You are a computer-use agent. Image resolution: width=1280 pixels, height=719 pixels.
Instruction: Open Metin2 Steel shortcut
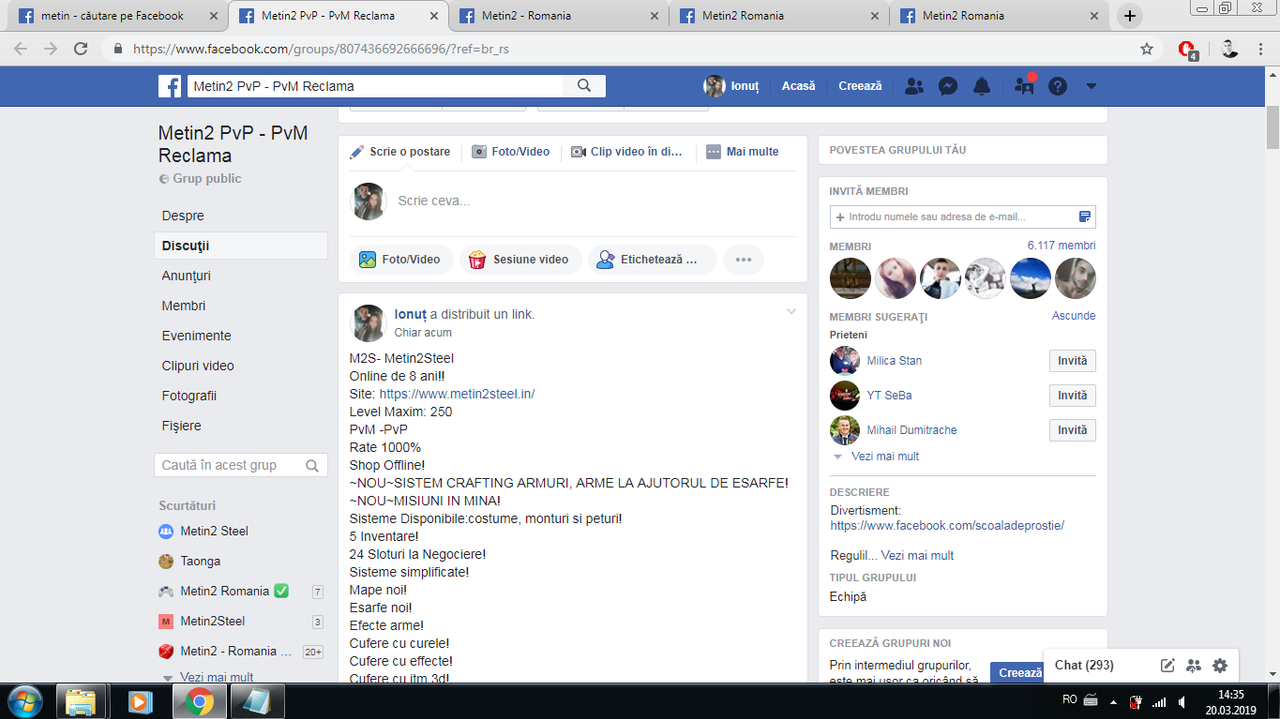(x=214, y=531)
